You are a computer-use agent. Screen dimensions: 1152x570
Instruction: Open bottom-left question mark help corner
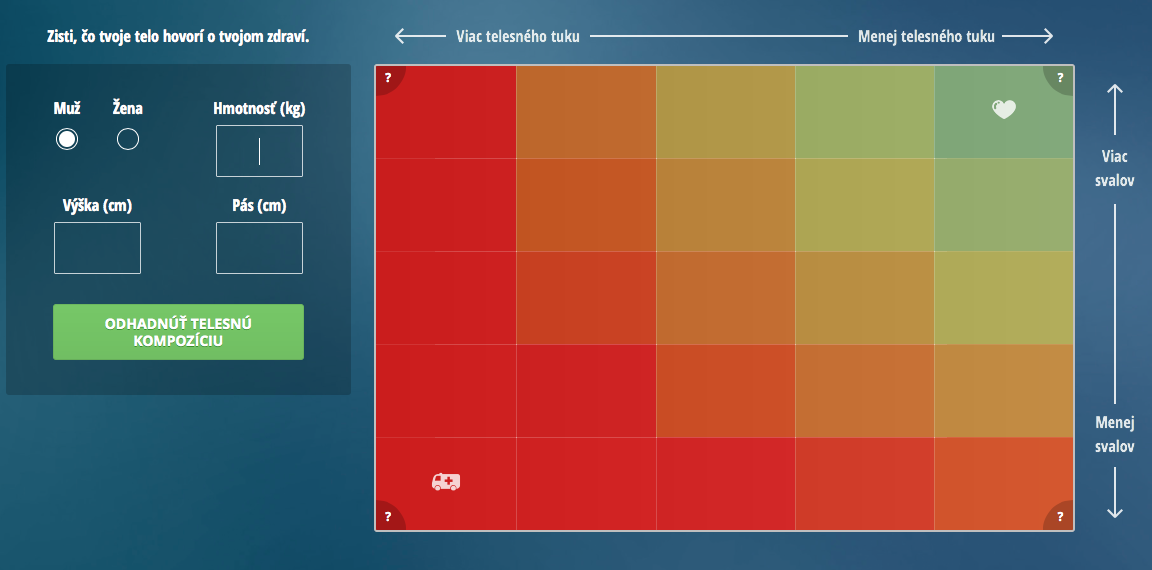[x=387, y=518]
